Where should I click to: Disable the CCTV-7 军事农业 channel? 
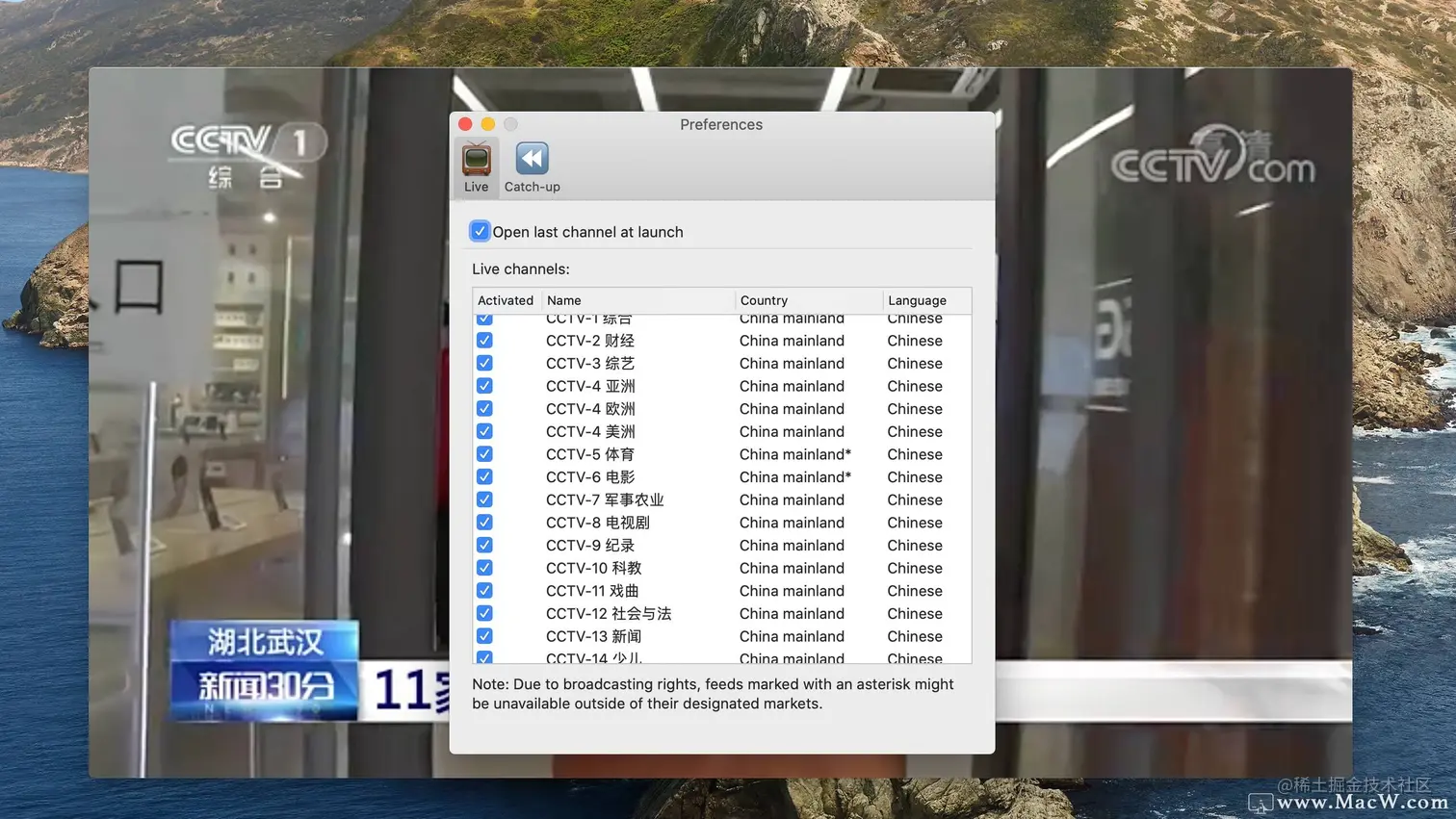[484, 500]
